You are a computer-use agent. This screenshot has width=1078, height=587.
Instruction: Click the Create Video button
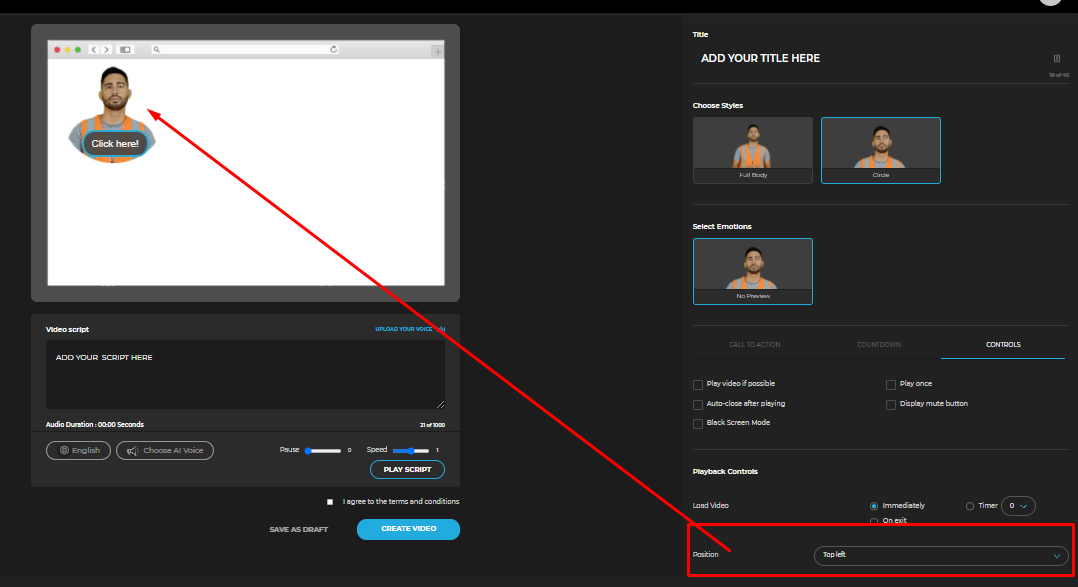coord(408,529)
